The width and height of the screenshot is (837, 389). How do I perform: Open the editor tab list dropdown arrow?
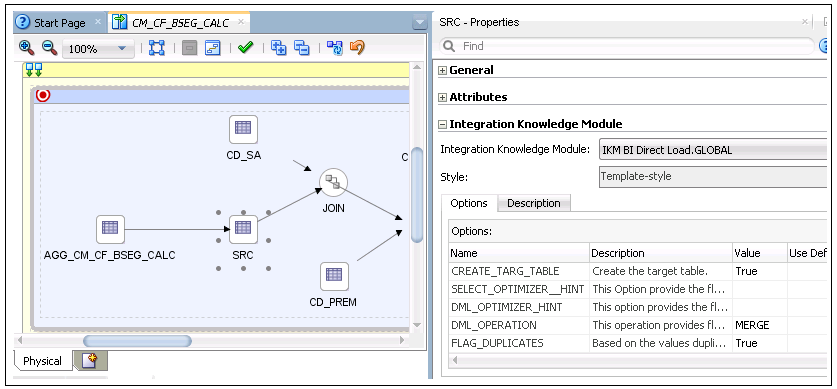[x=420, y=23]
